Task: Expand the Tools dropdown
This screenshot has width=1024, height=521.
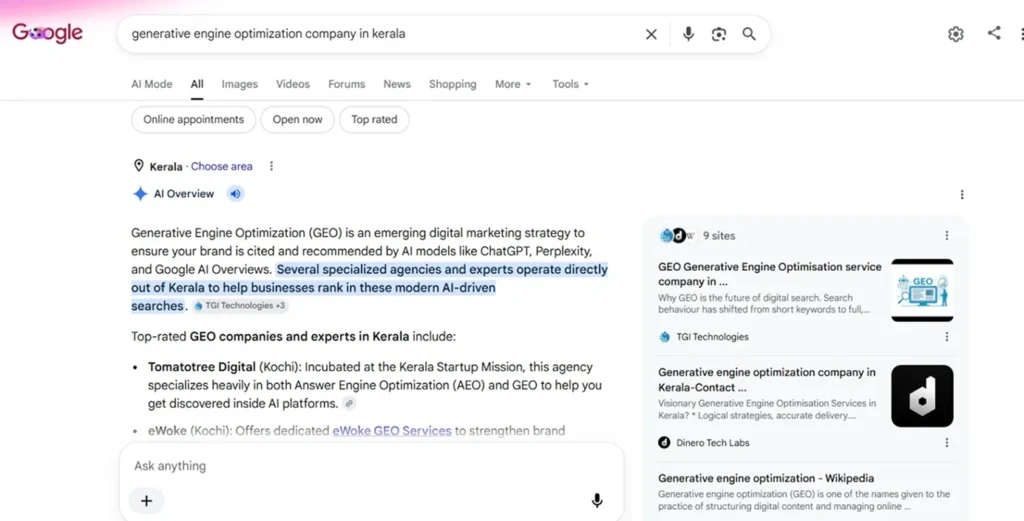Action: [570, 84]
